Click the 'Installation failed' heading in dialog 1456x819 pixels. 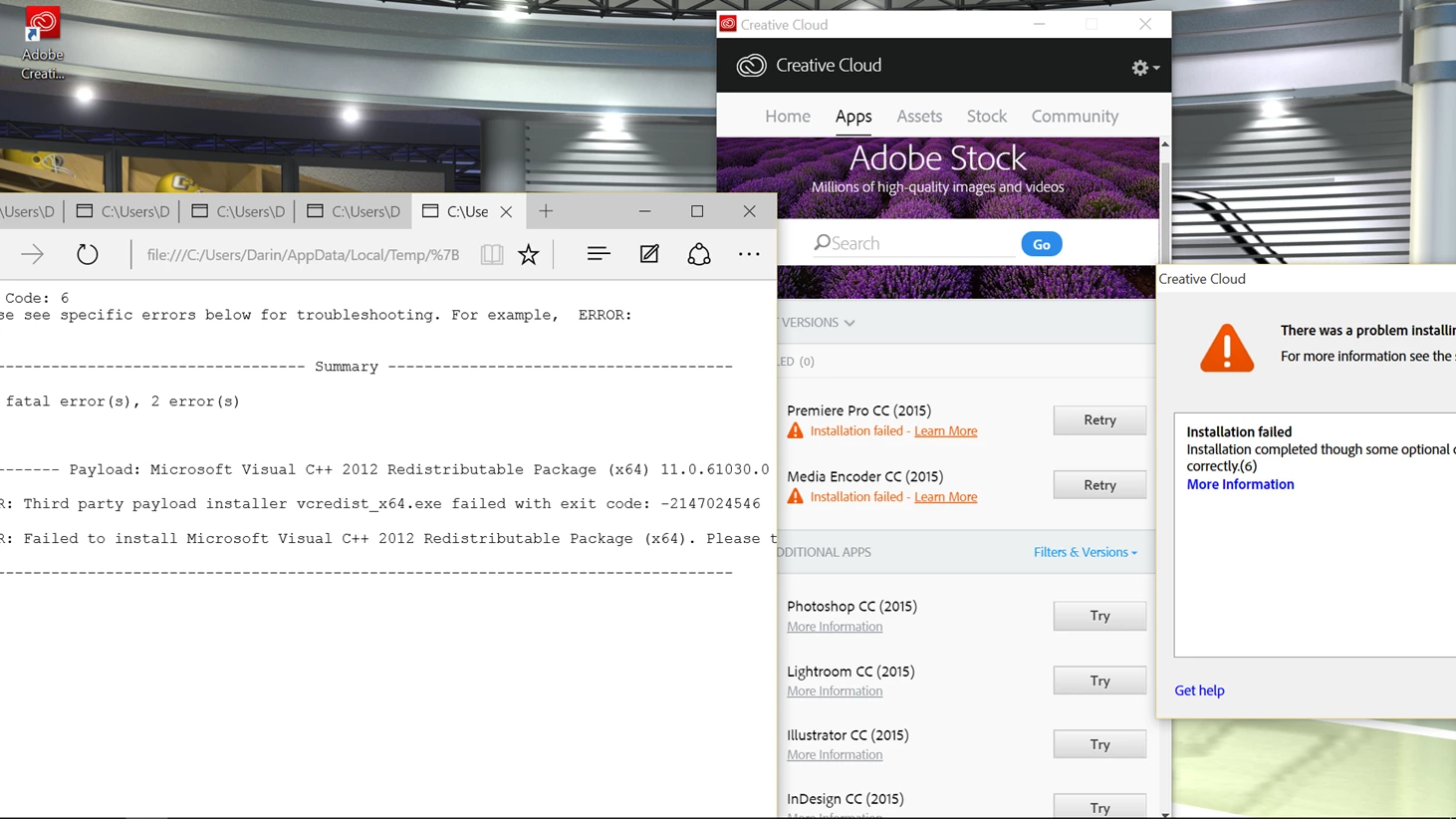(1239, 431)
